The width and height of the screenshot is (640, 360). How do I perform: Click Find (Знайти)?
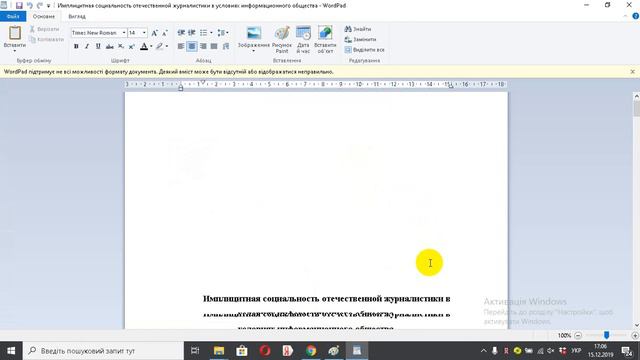click(x=358, y=29)
